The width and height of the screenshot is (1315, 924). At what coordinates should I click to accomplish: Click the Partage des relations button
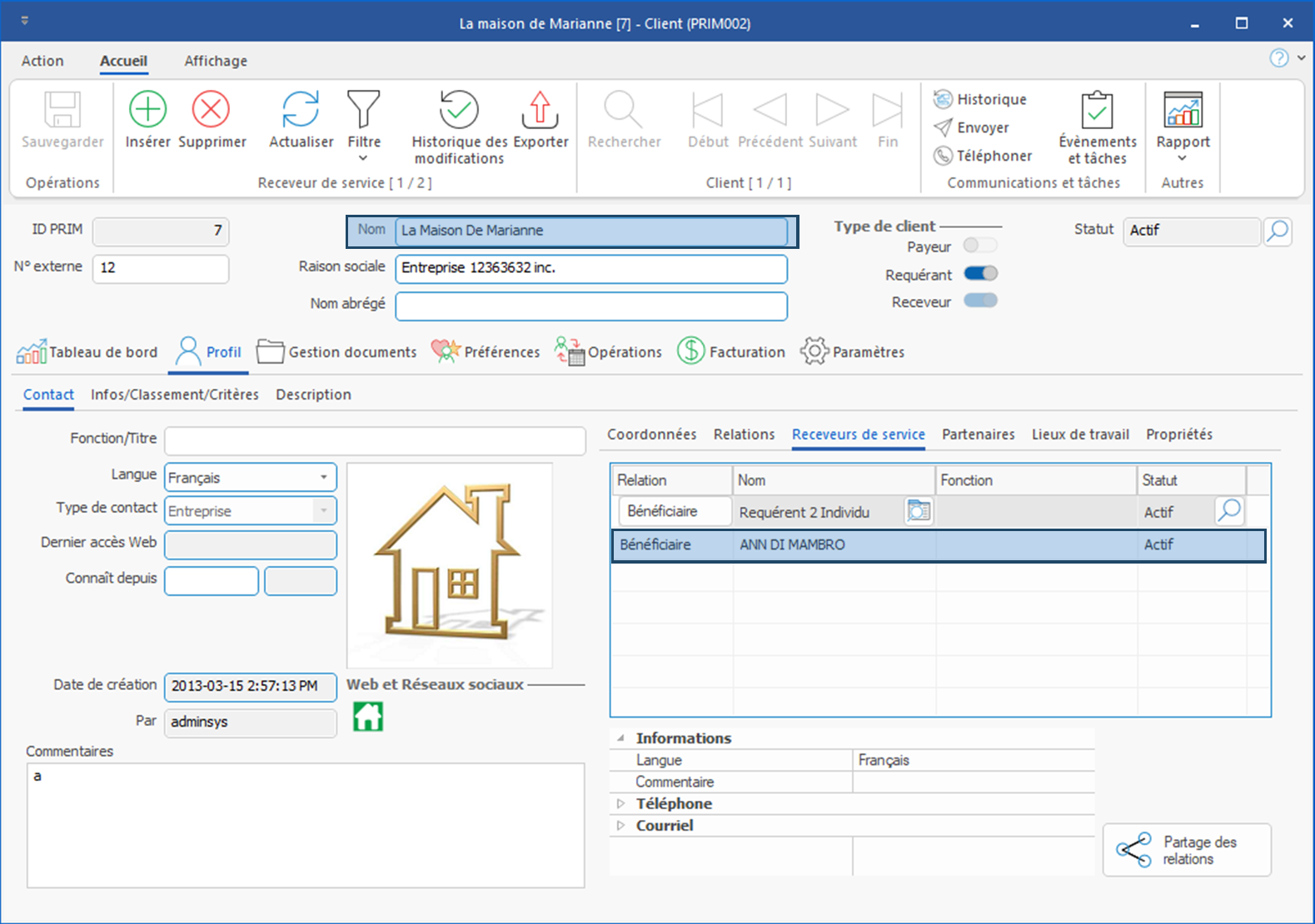tap(1187, 850)
